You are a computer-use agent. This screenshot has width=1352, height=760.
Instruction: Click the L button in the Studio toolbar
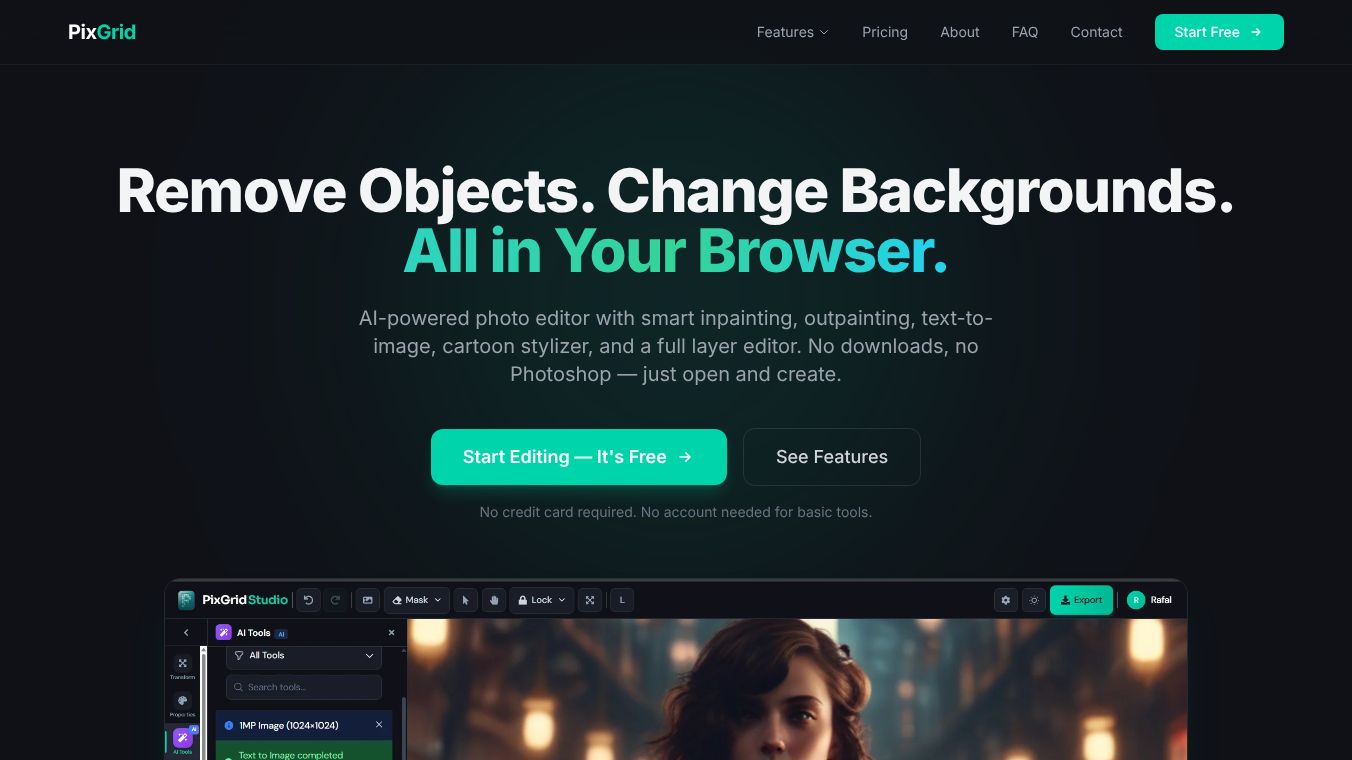coord(622,600)
